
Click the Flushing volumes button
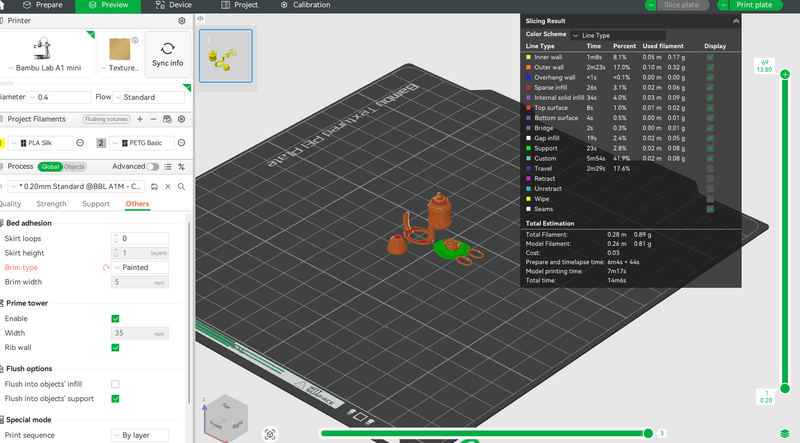(x=106, y=119)
